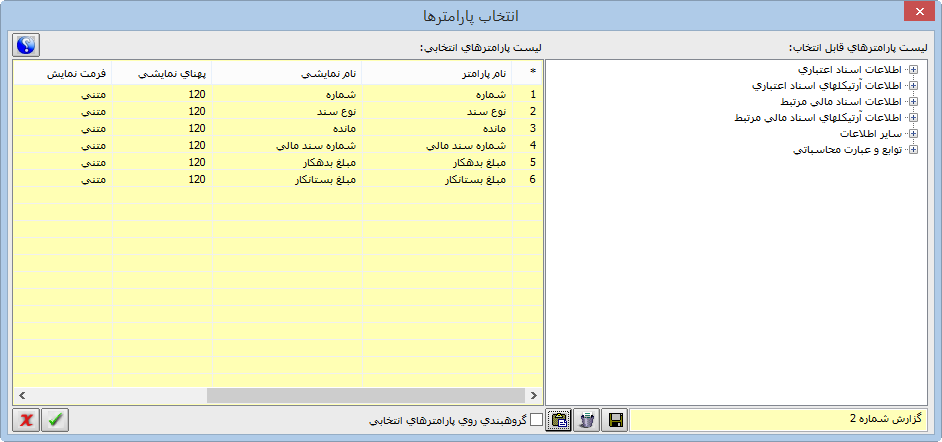
Task: Click the نام پارامتر column header
Action: click(437, 72)
